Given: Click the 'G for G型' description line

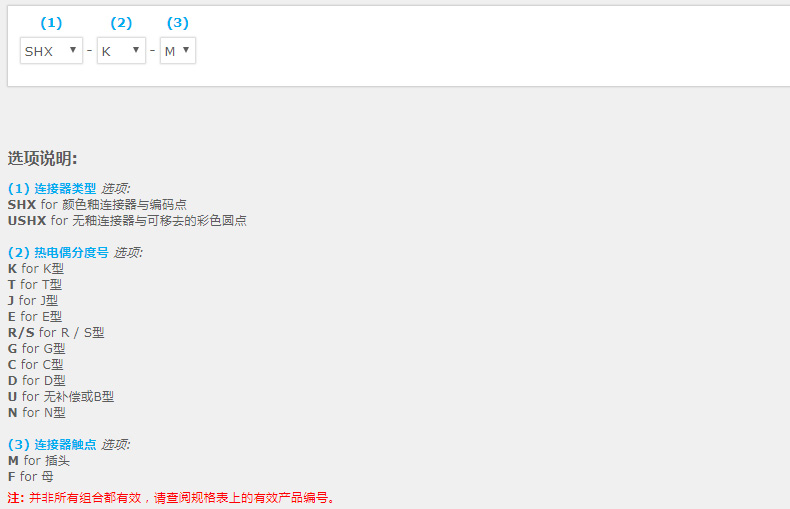Looking at the screenshot, I should tap(36, 348).
